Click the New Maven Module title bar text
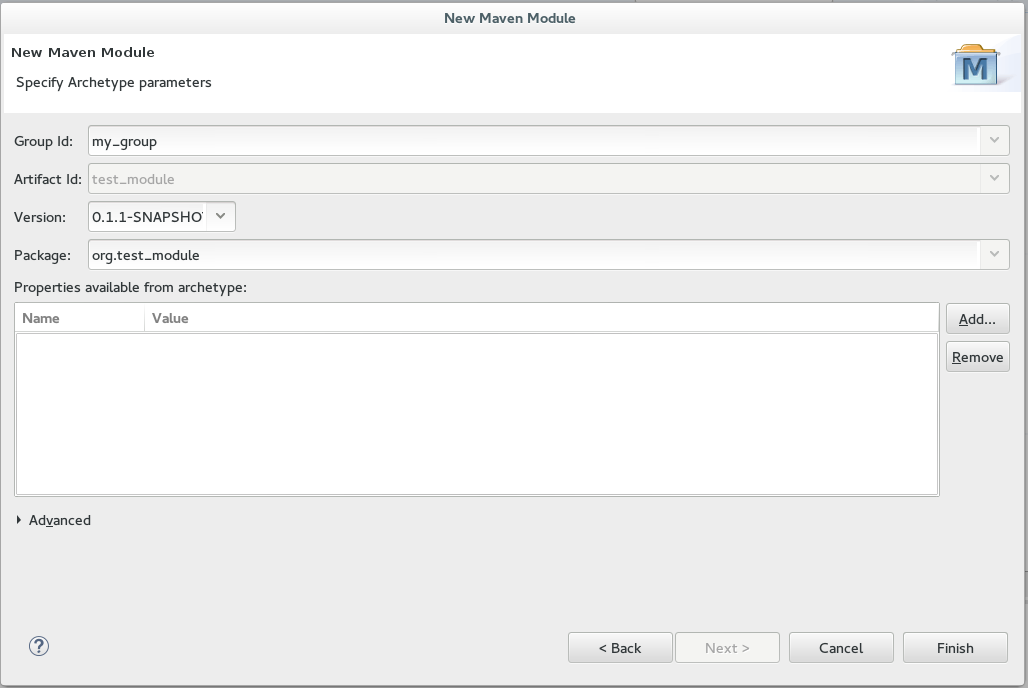This screenshot has width=1028, height=688. [509, 18]
